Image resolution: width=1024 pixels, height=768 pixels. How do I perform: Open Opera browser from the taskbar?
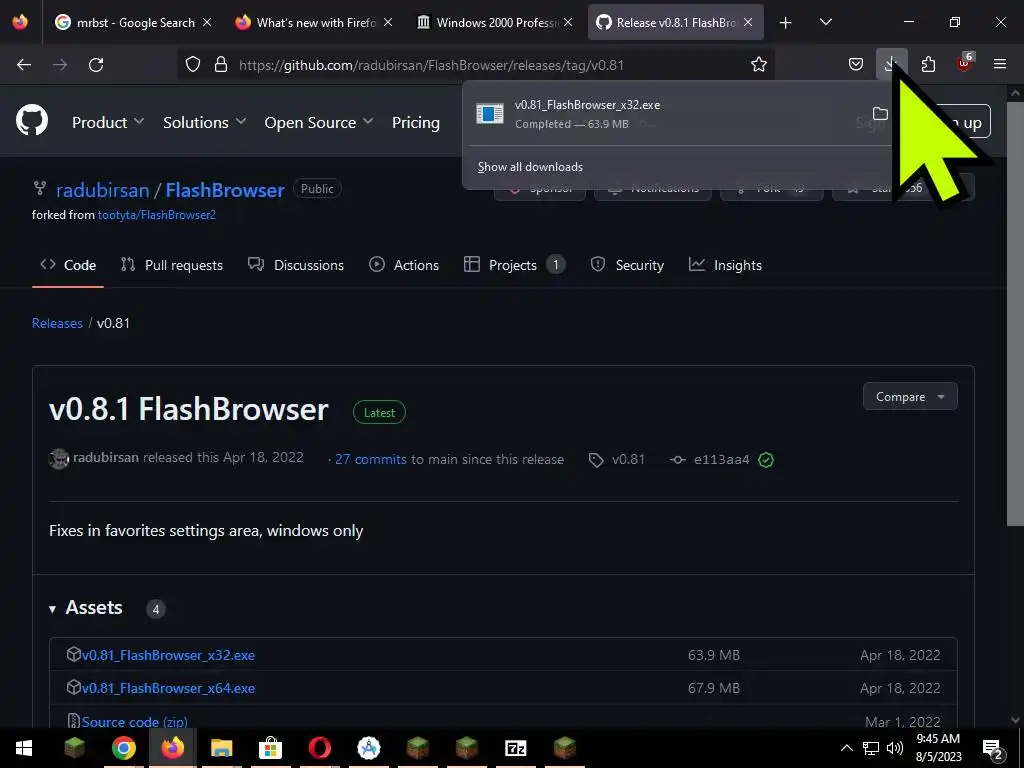[x=319, y=748]
